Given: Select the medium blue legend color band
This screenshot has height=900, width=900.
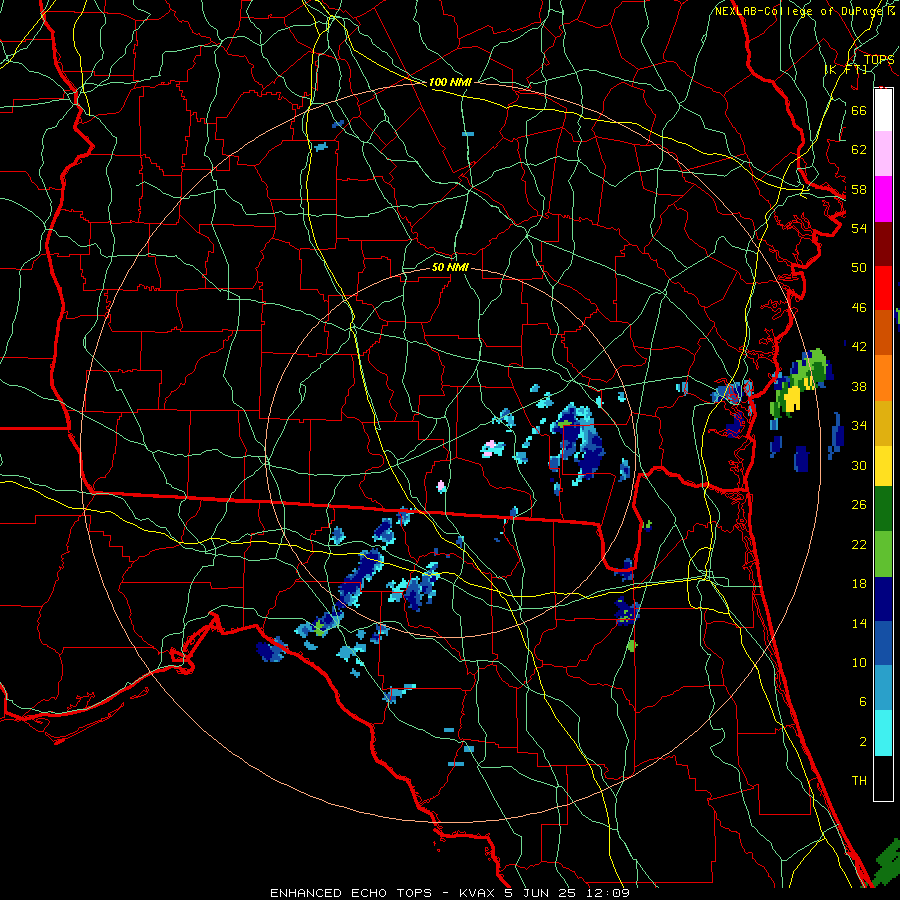Looking at the screenshot, I should [883, 643].
